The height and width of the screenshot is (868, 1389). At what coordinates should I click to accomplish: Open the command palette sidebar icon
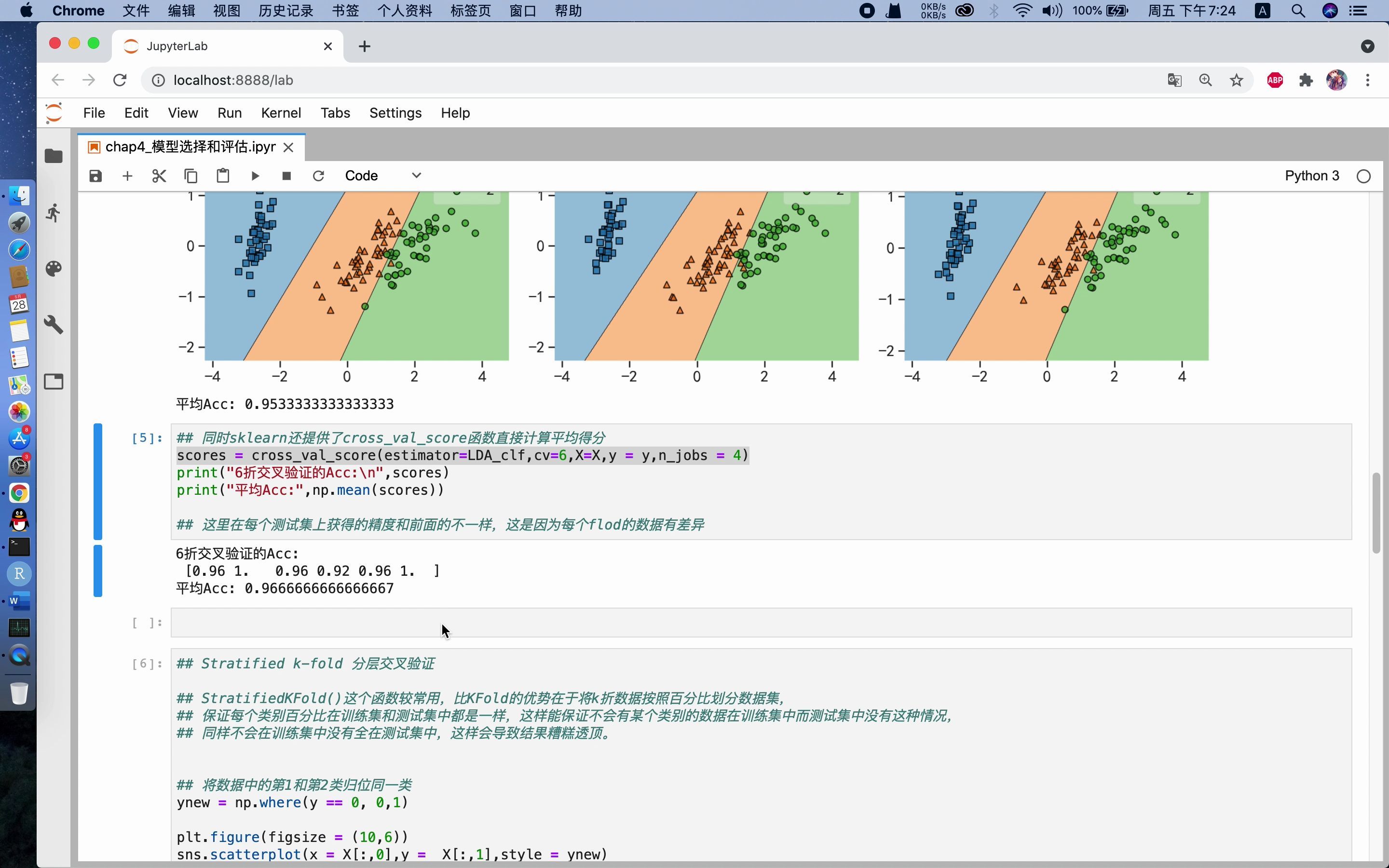pyautogui.click(x=54, y=269)
